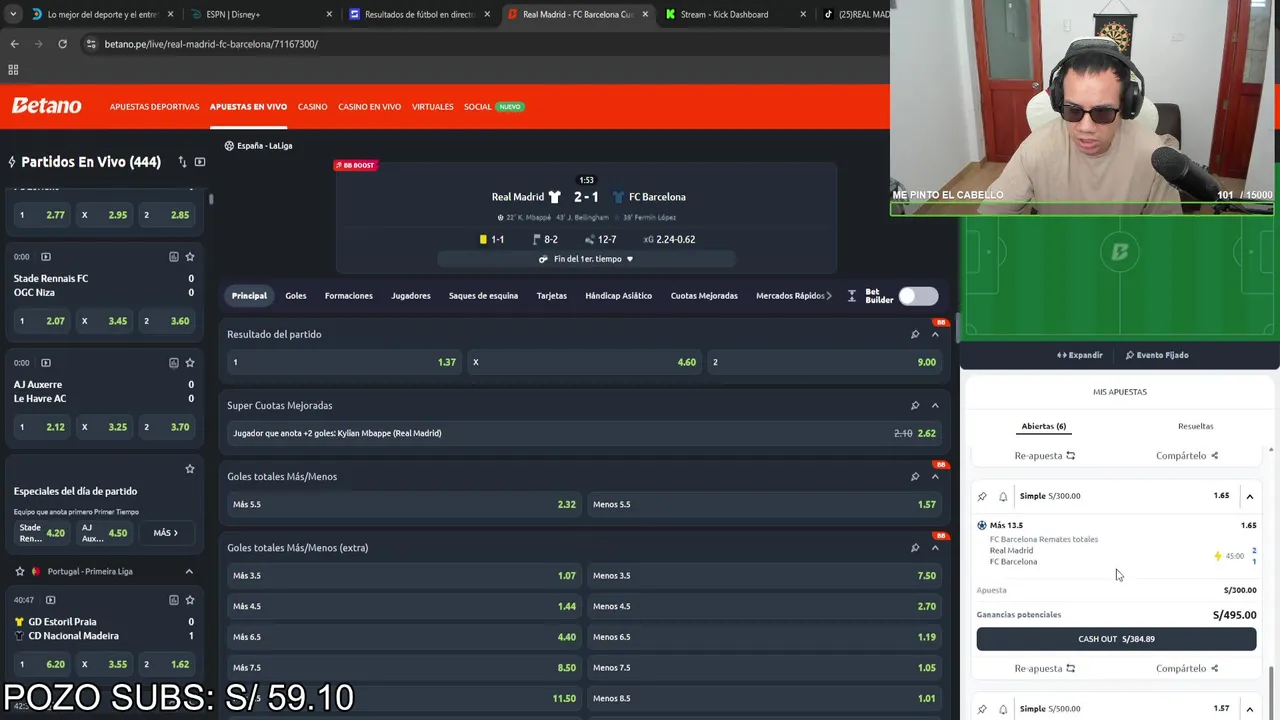The width and height of the screenshot is (1280, 720).
Task: Favorite Portugal Primeira Liga league star
Action: [19, 571]
